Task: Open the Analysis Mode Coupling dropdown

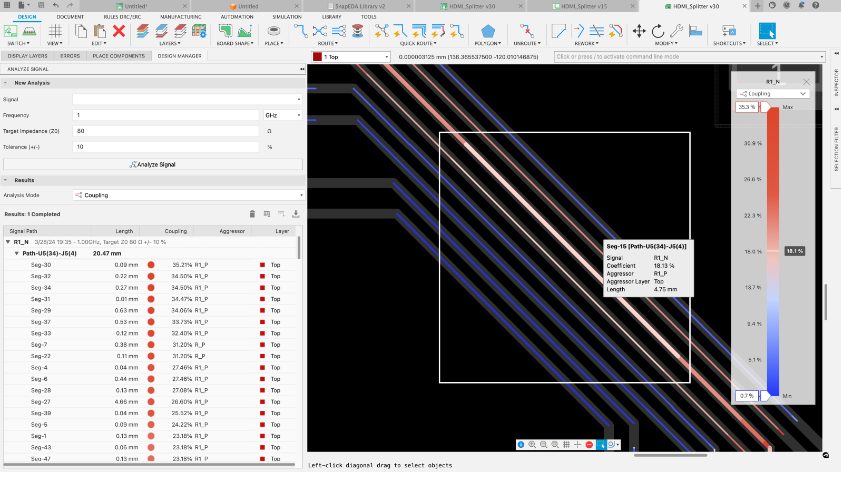Action: pos(187,195)
